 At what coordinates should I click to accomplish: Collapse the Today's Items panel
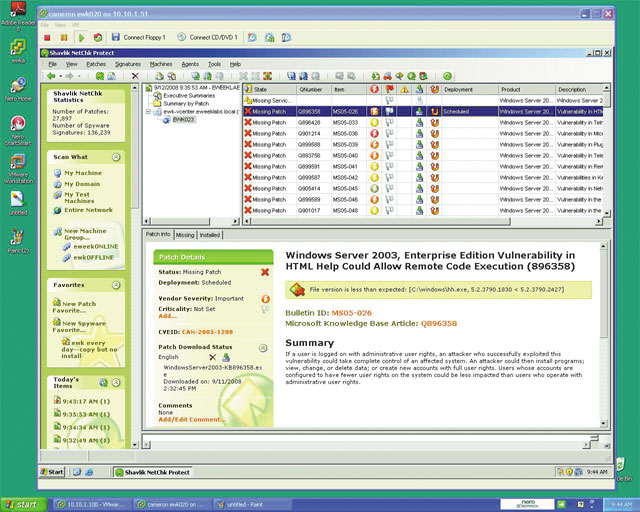point(116,383)
